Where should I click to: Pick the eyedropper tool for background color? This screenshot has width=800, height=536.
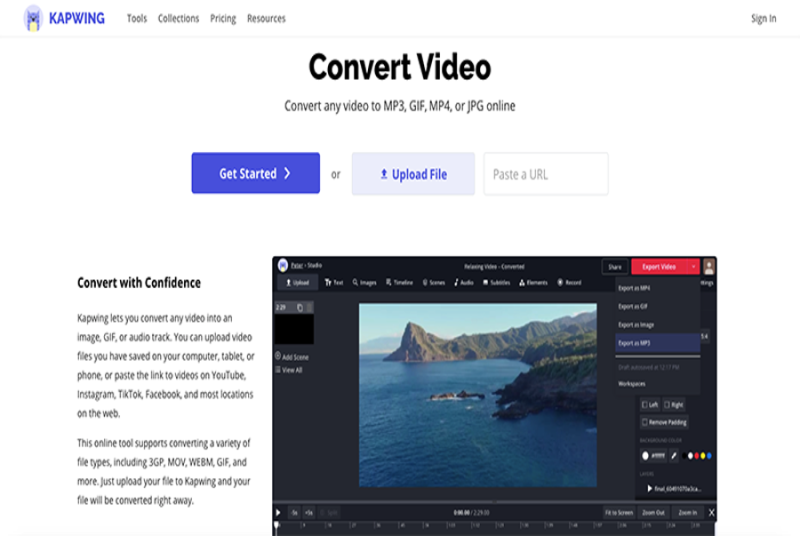[673, 456]
